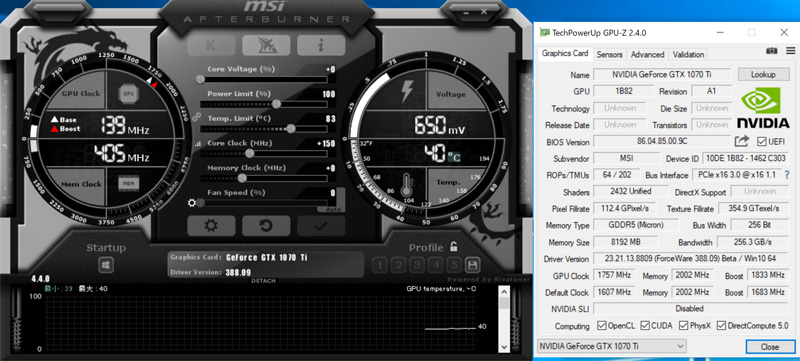Toggle the UEFI checkbox
The height and width of the screenshot is (361, 800).
(x=762, y=141)
